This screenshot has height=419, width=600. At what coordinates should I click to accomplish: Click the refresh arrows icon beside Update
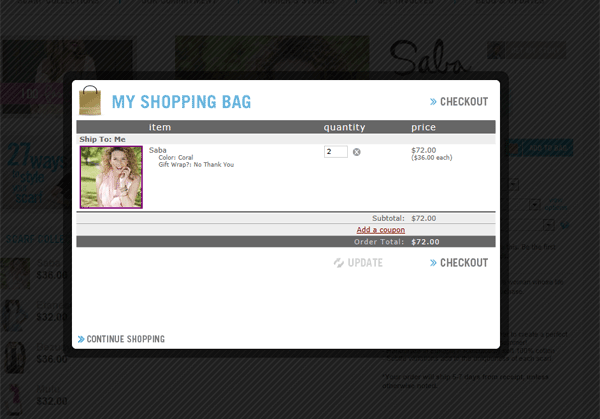click(x=339, y=263)
